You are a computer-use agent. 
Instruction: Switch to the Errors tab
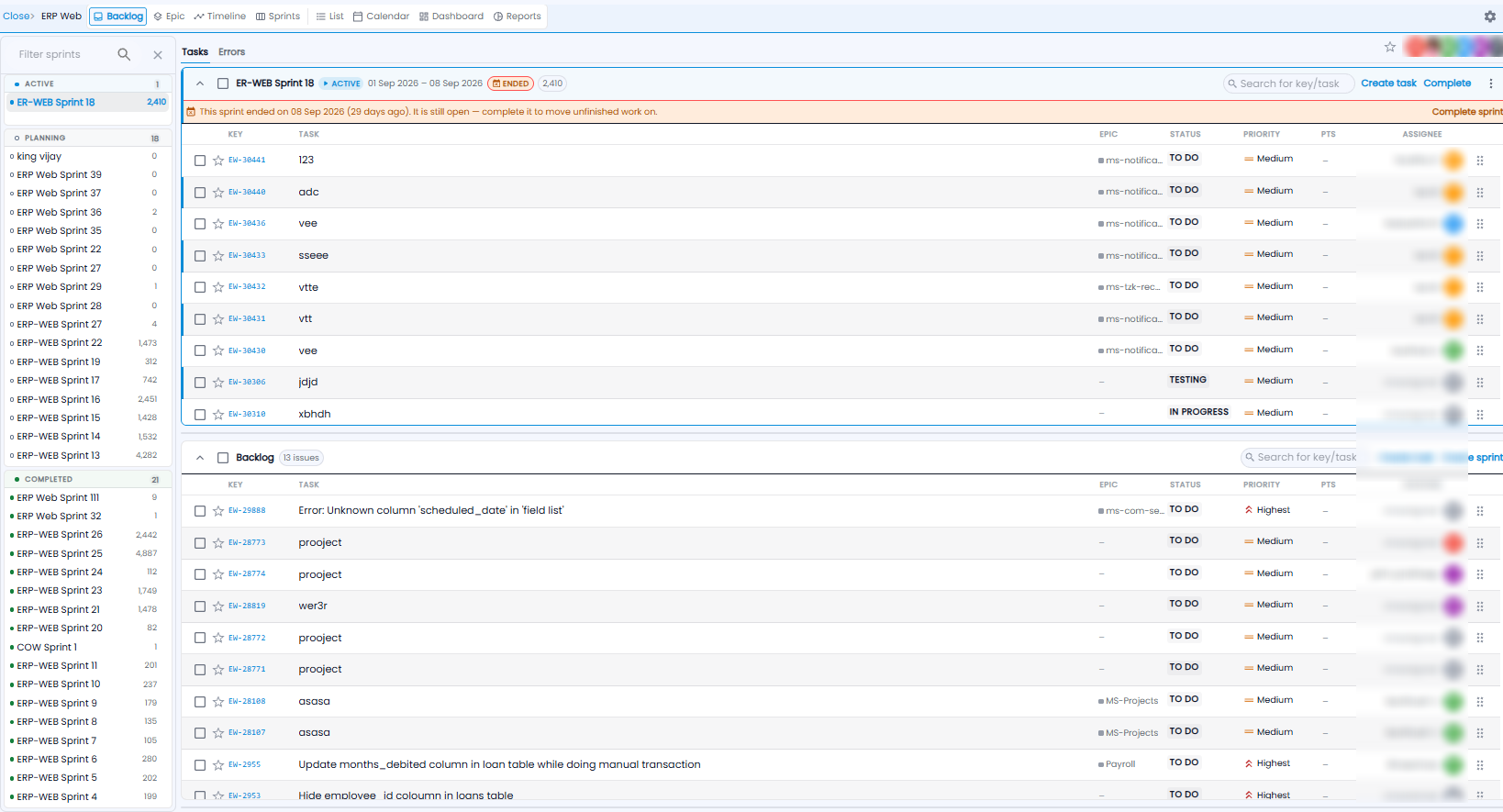tap(231, 52)
